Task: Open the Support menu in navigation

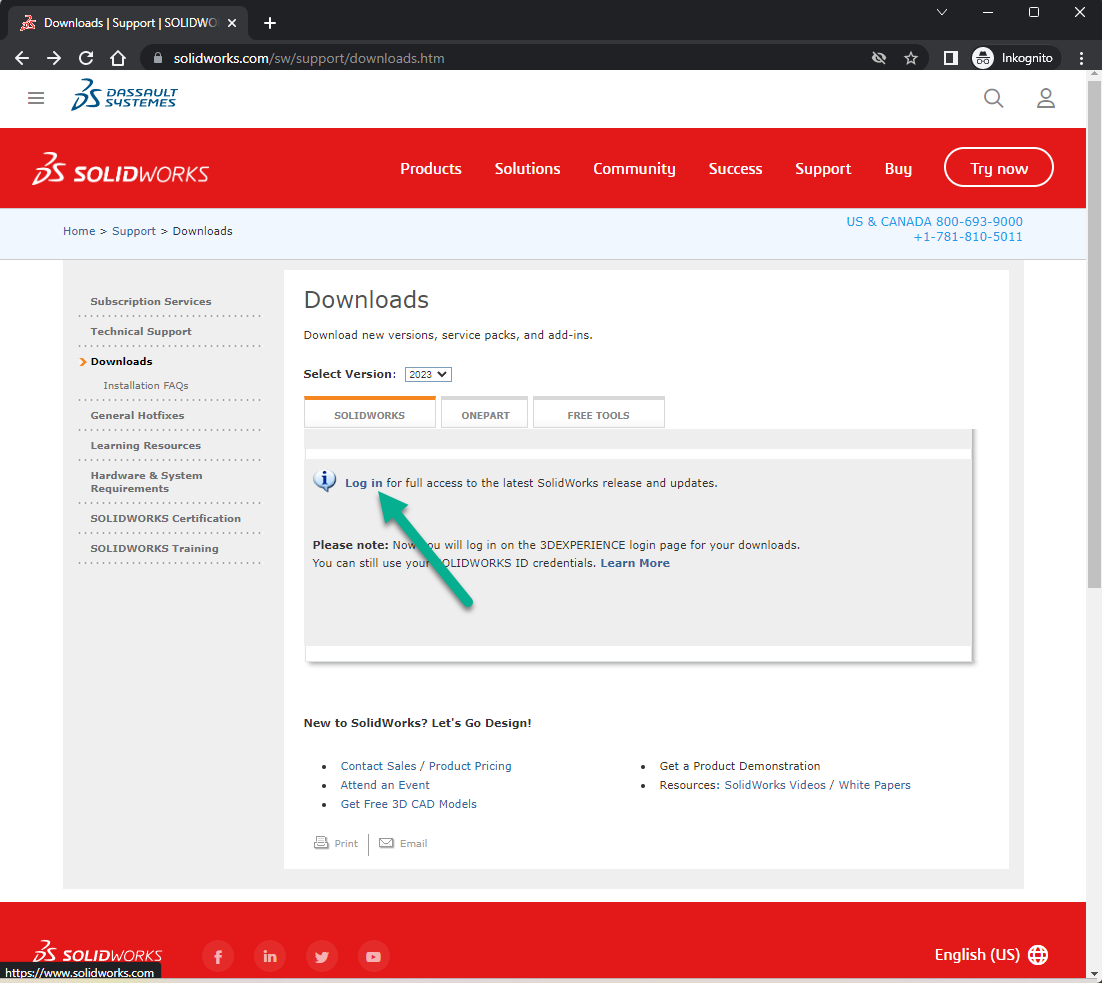Action: click(x=823, y=169)
